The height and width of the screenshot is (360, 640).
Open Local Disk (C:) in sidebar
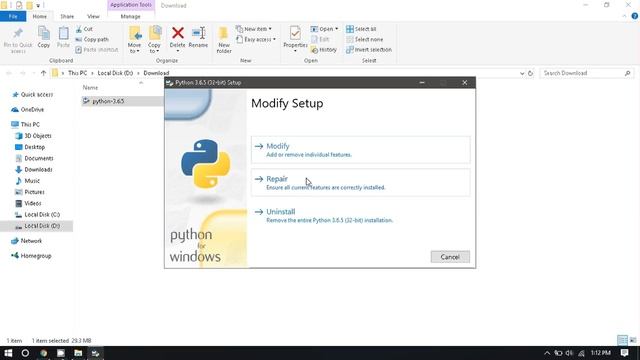(42, 214)
